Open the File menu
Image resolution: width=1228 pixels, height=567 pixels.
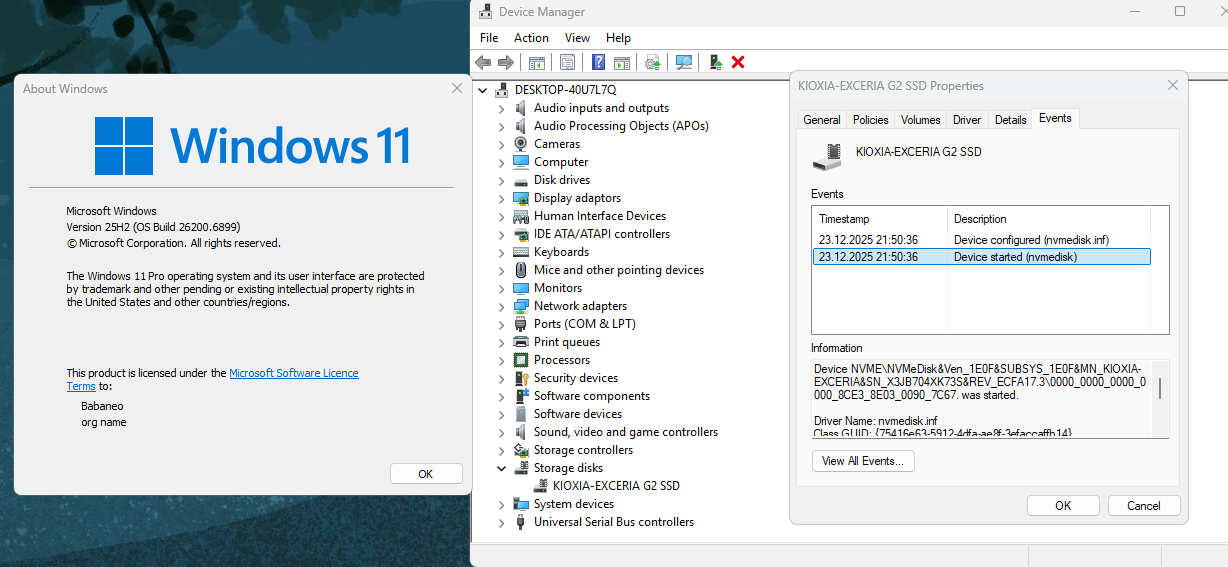489,38
